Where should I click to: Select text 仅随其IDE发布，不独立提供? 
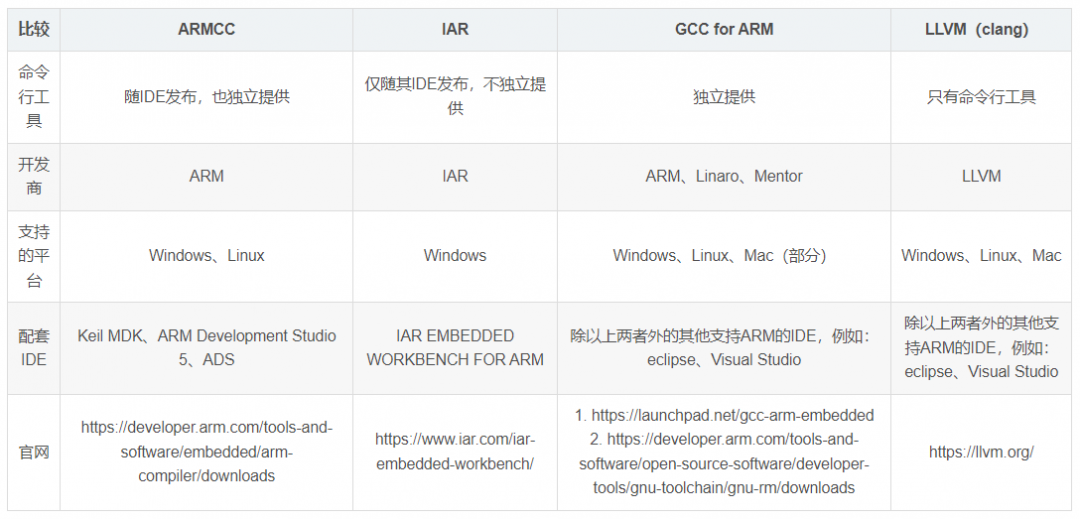tap(455, 96)
